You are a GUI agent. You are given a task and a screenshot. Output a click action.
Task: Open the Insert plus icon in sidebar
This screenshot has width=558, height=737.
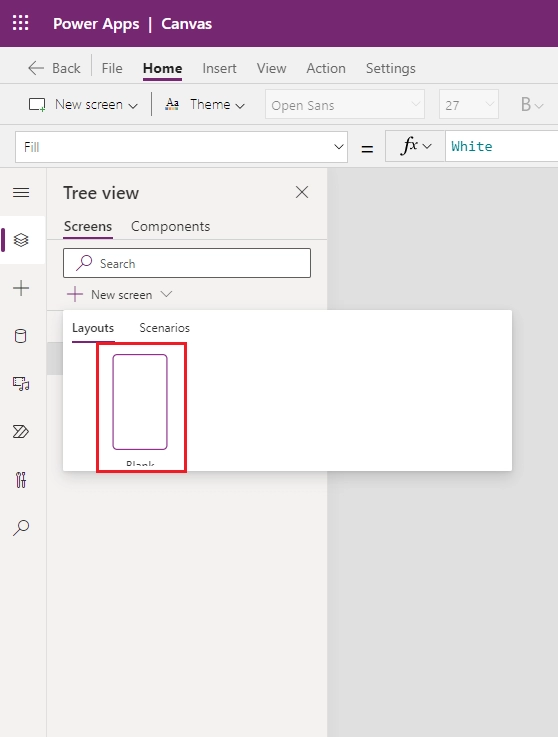pos(21,288)
